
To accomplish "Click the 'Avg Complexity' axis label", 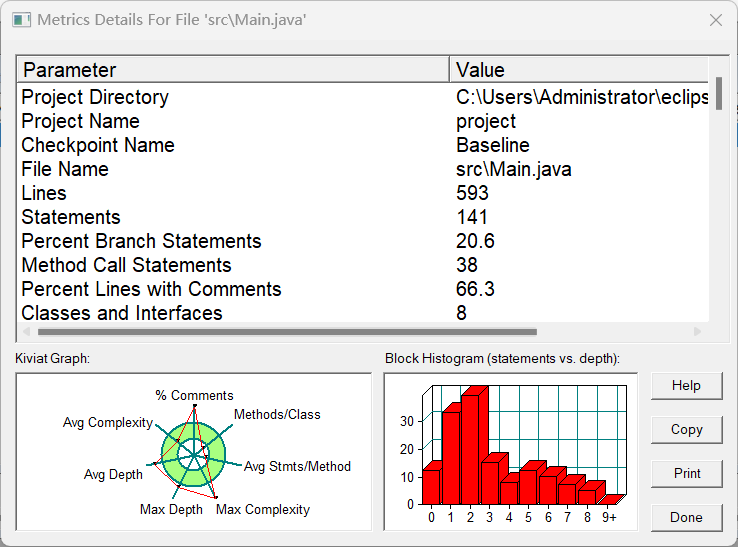I will (108, 423).
